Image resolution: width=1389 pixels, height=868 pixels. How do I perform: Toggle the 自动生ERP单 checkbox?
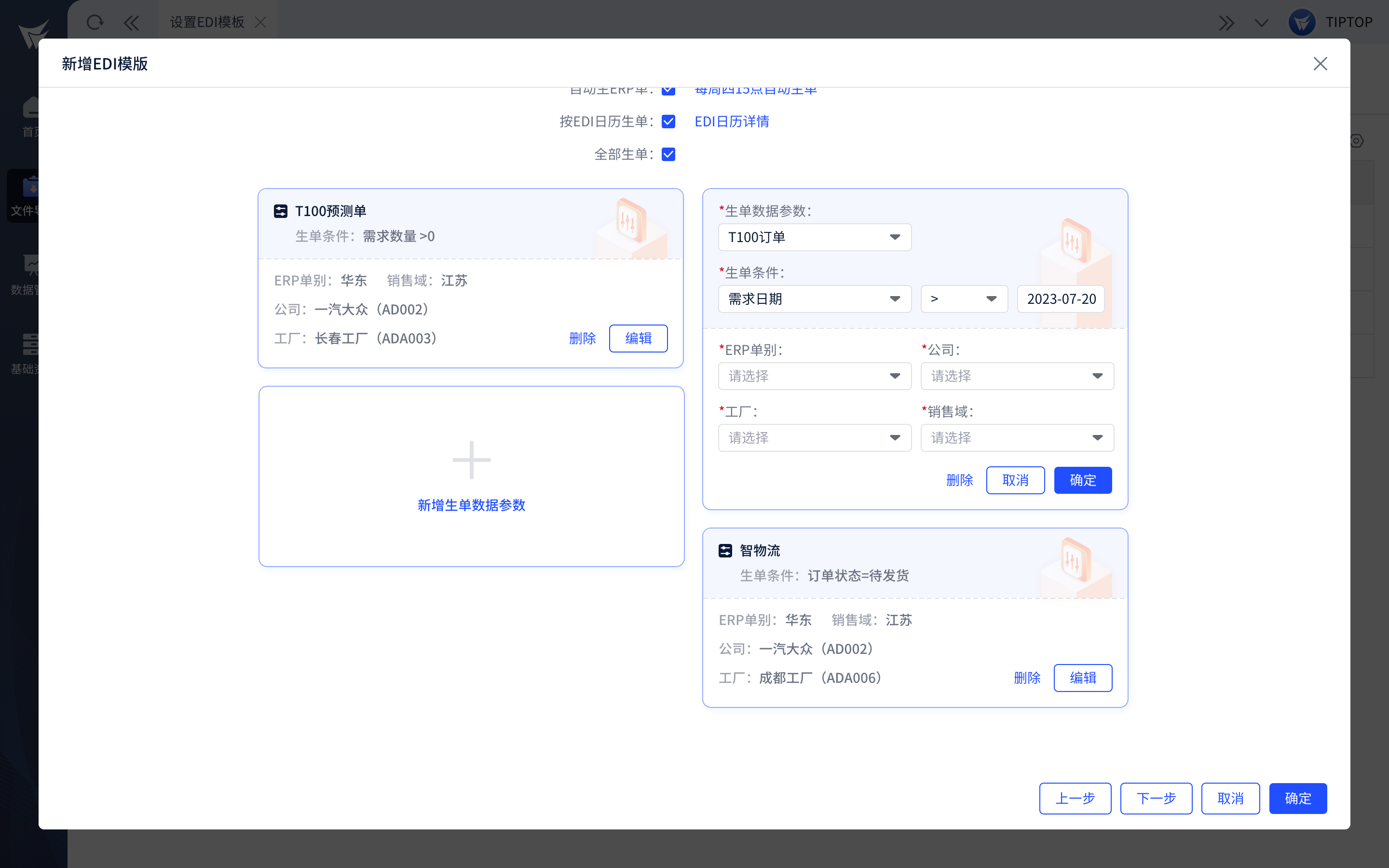tap(668, 91)
